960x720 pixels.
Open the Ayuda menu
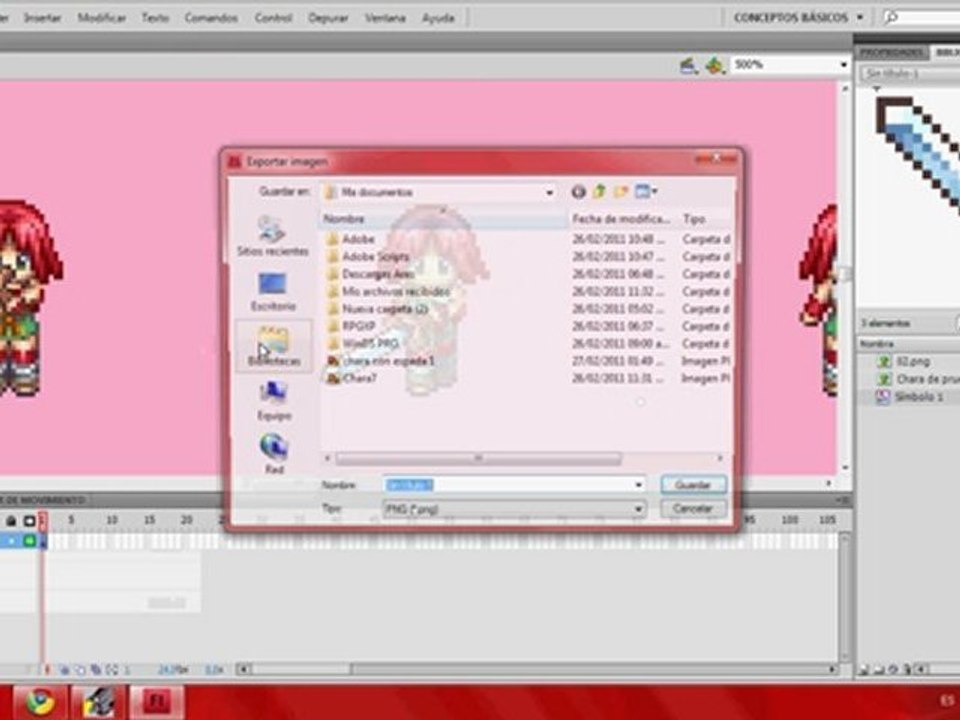point(438,18)
